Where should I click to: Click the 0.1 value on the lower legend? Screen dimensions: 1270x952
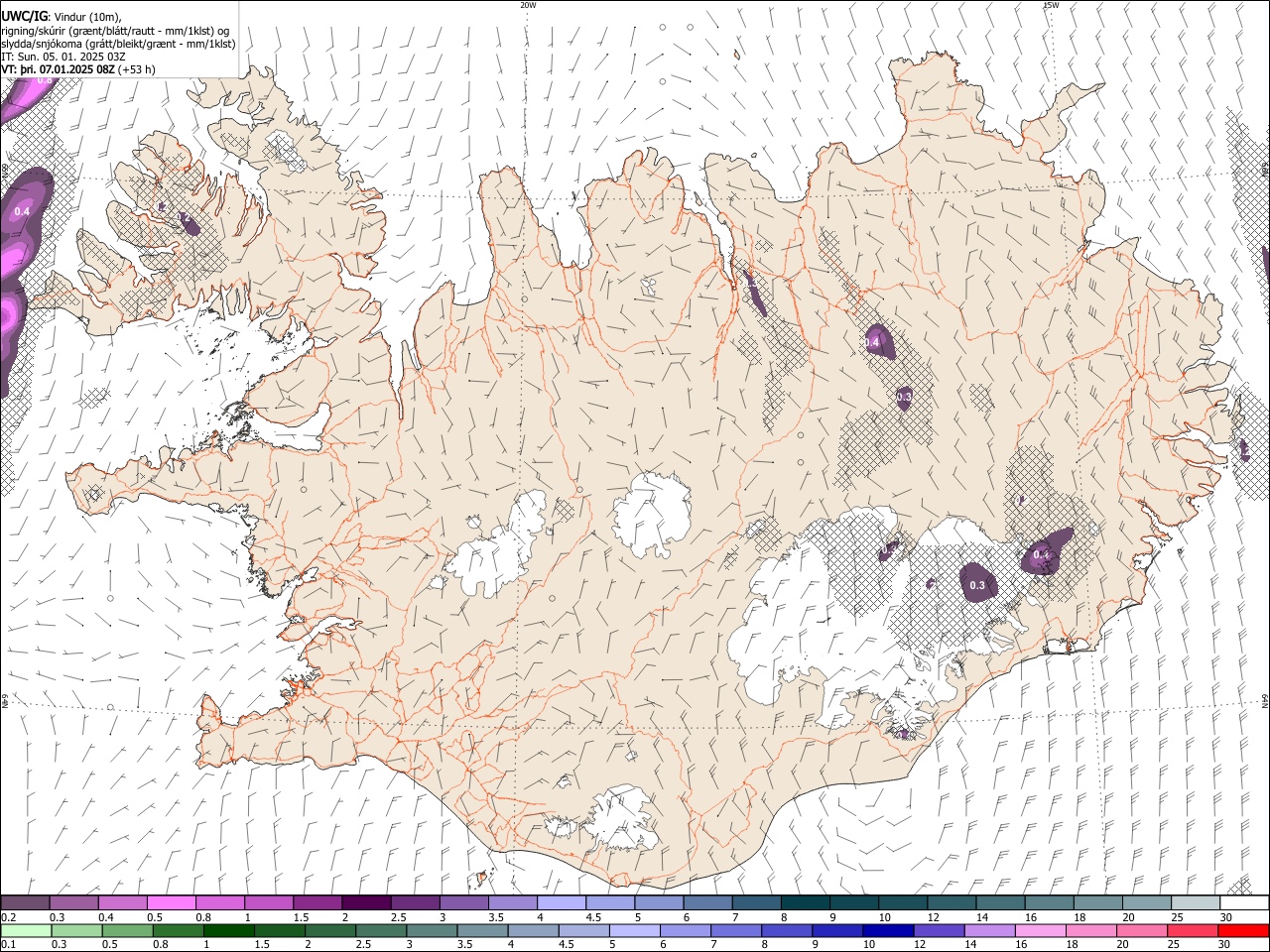[7, 945]
